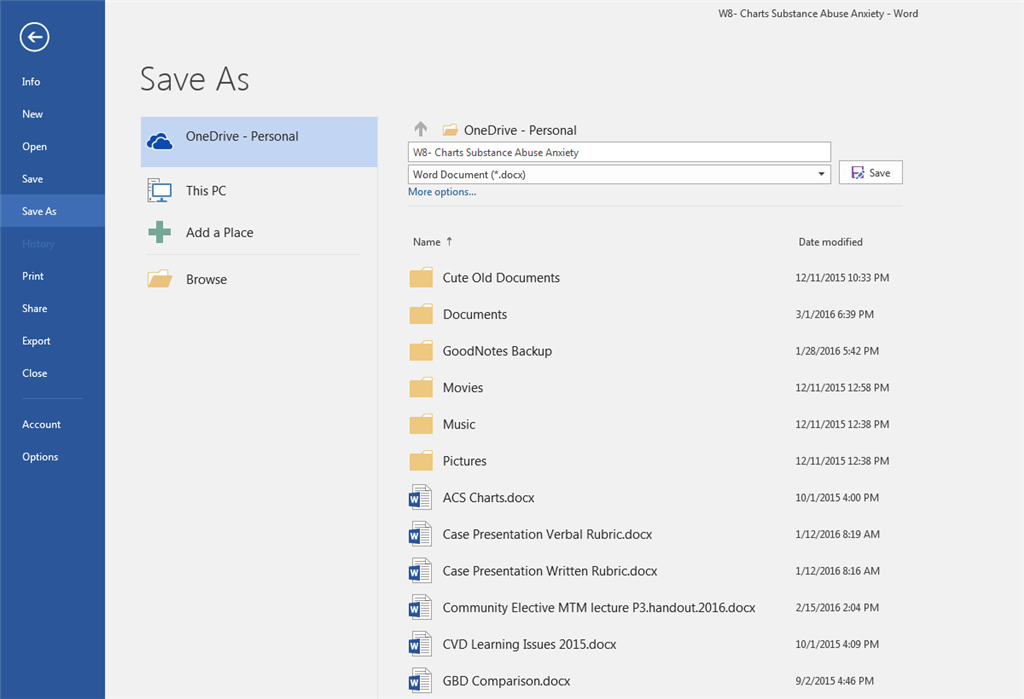Click the Music folder icon
The image size is (1024, 699).
coord(421,423)
